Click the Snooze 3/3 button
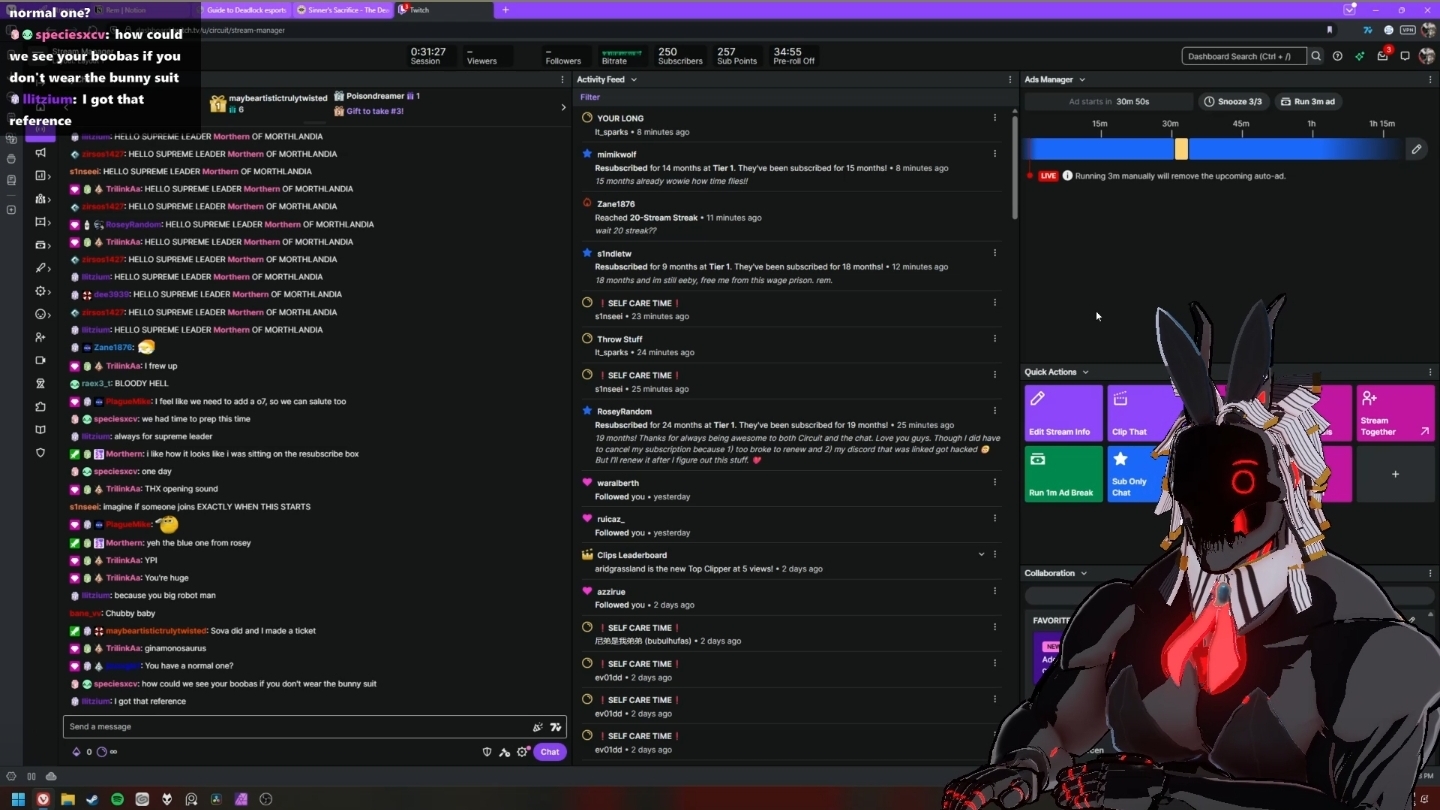The image size is (1440, 810). click(x=1233, y=101)
